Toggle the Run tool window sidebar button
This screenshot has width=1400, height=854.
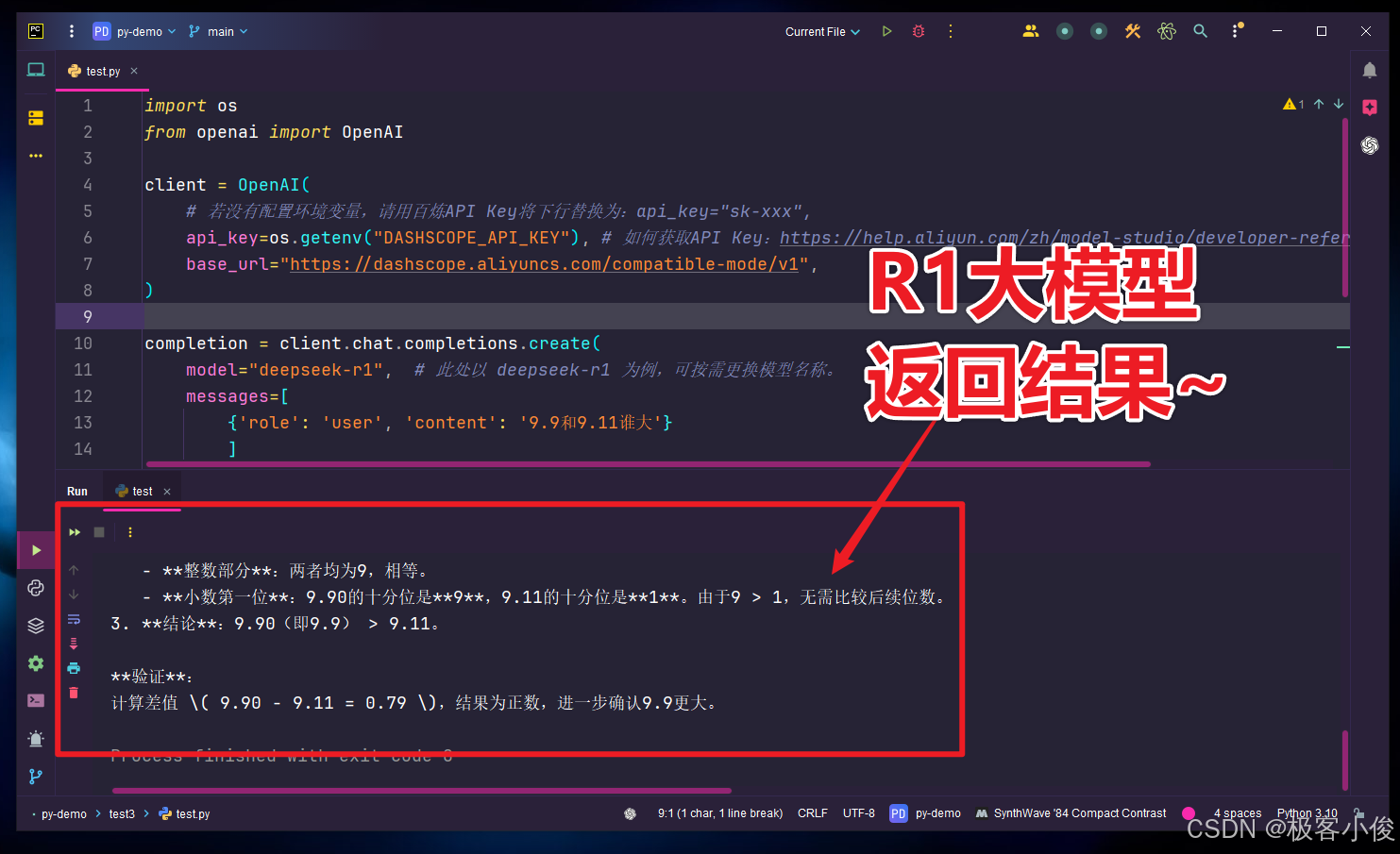click(36, 550)
